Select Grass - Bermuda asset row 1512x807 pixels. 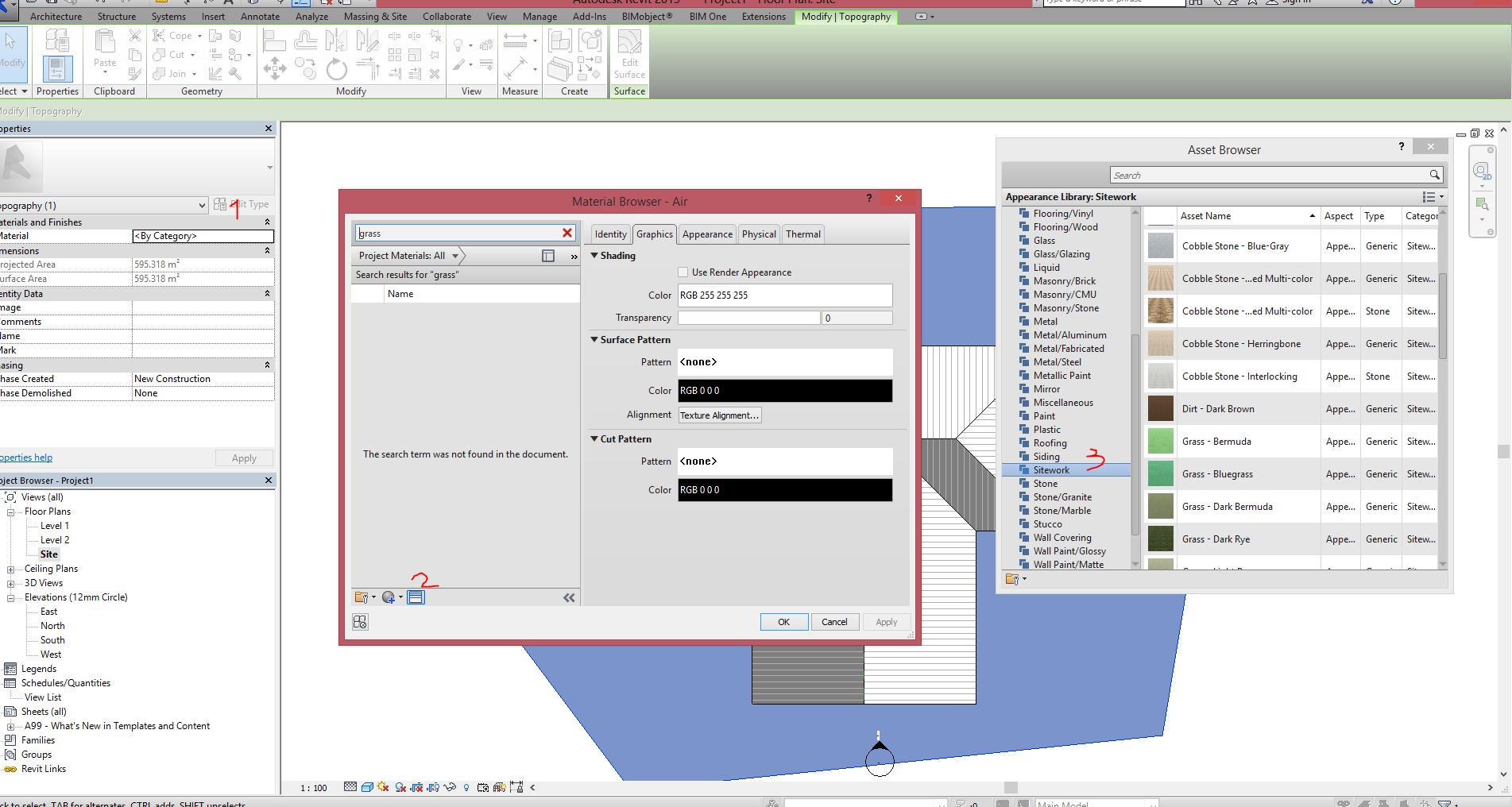click(x=1291, y=442)
